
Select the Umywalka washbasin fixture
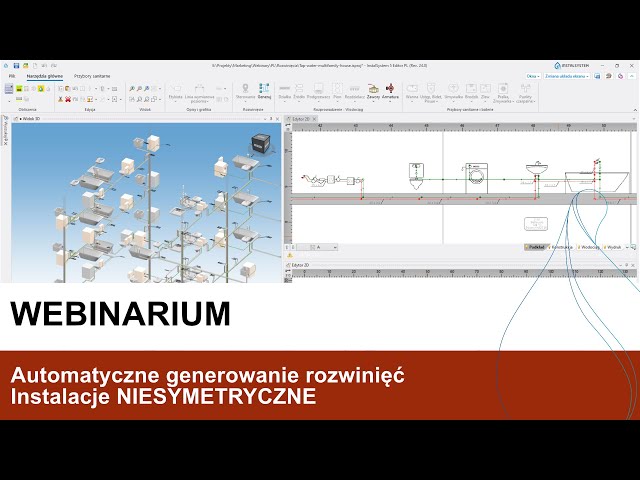[x=453, y=91]
